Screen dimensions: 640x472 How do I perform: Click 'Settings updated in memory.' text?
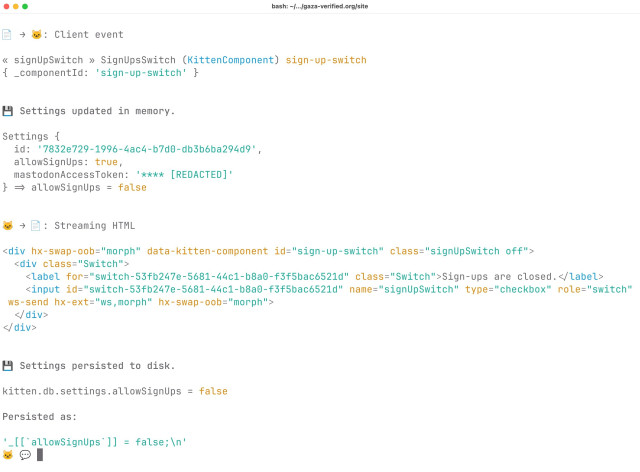[97, 111]
